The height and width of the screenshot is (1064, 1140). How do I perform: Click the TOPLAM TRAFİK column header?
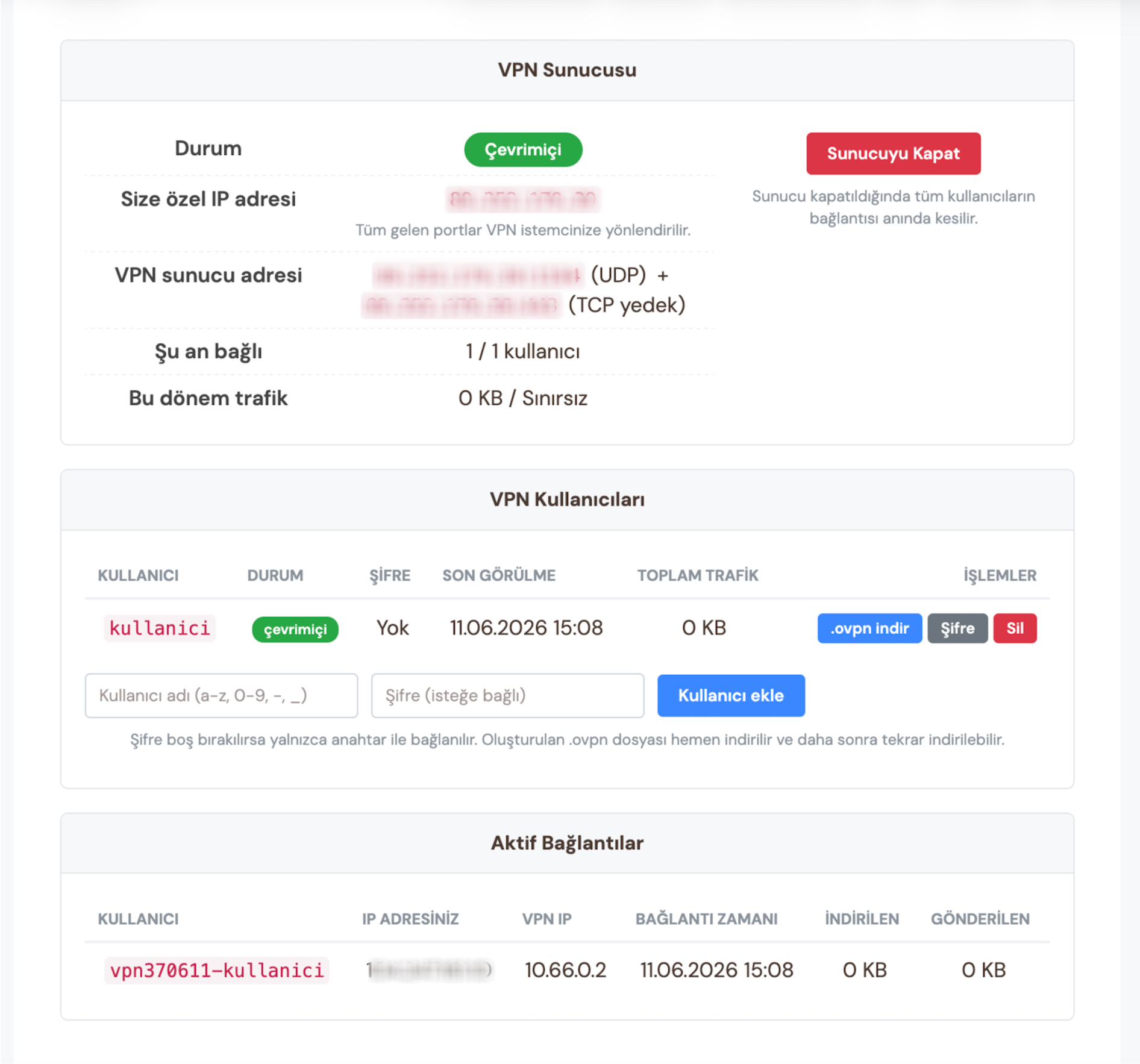(x=698, y=575)
